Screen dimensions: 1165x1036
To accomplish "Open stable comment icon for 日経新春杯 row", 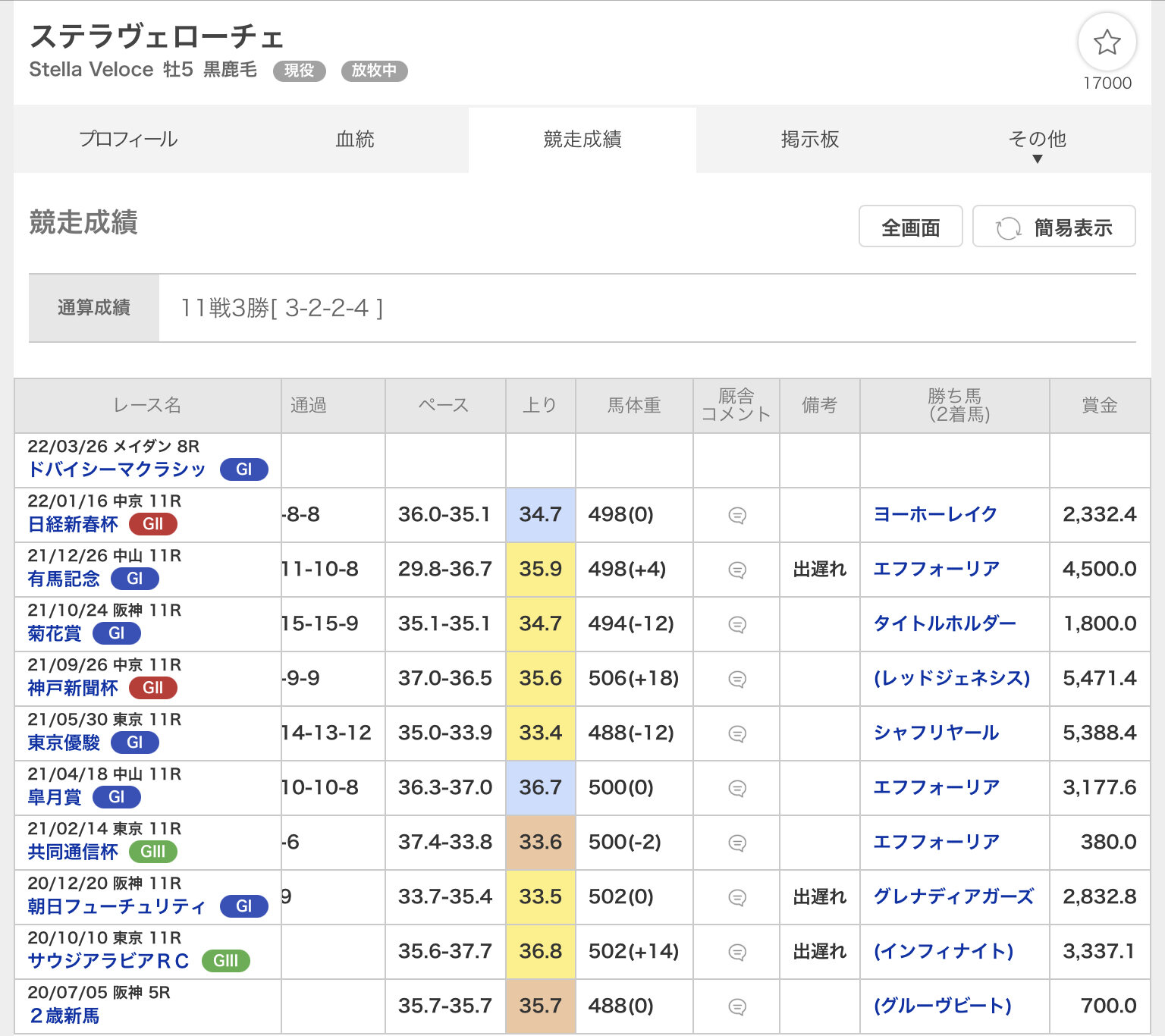I will (x=736, y=516).
